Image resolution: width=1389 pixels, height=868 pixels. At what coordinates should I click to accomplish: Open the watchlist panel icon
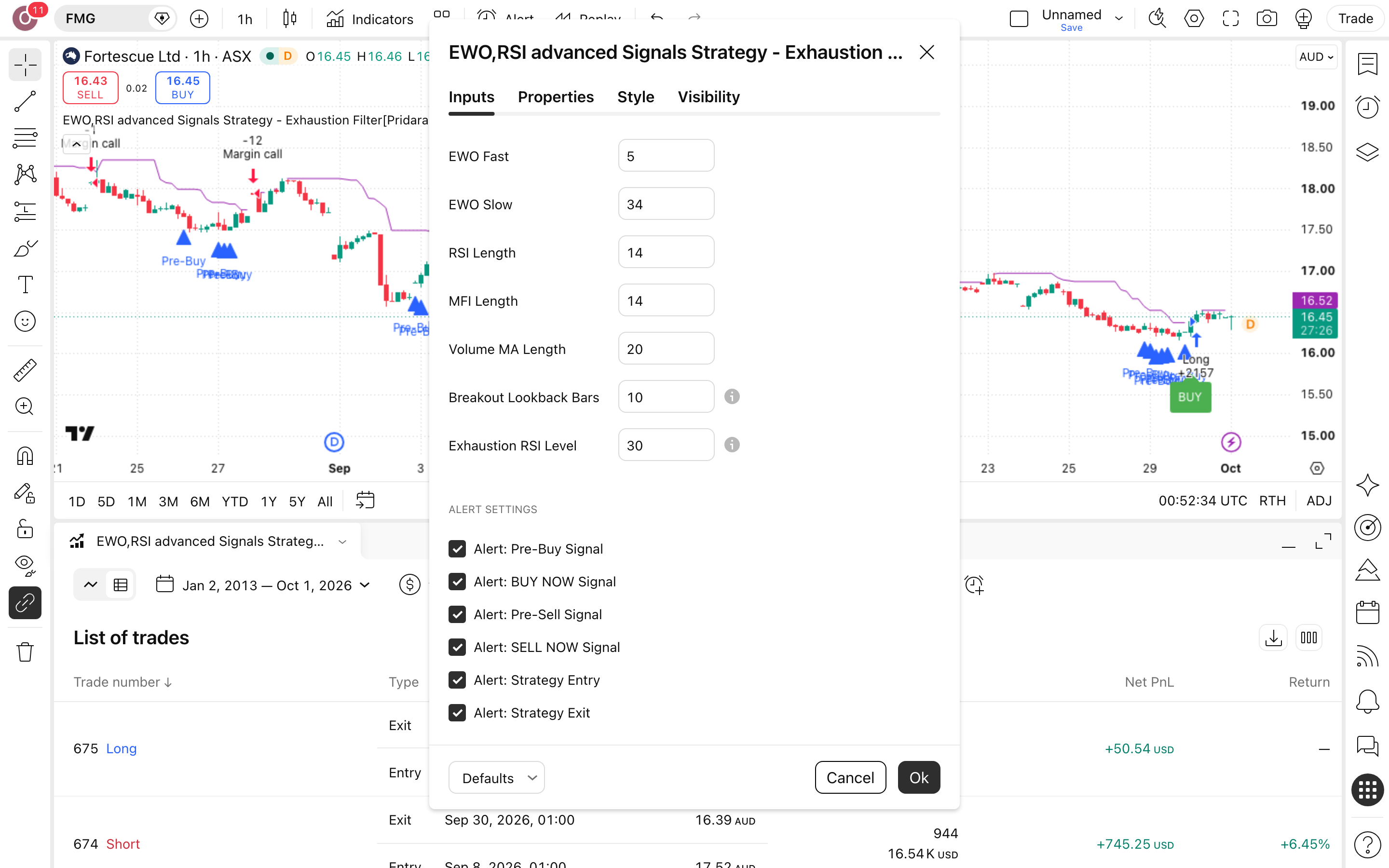click(1367, 64)
